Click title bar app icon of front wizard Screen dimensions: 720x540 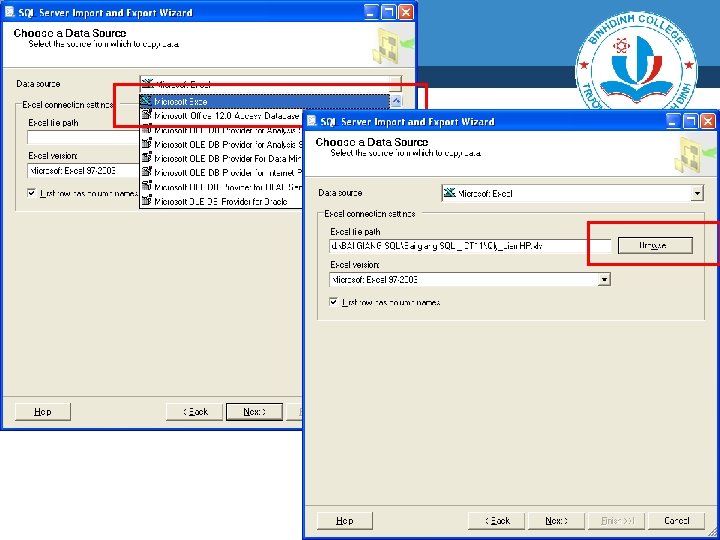pyautogui.click(x=312, y=121)
